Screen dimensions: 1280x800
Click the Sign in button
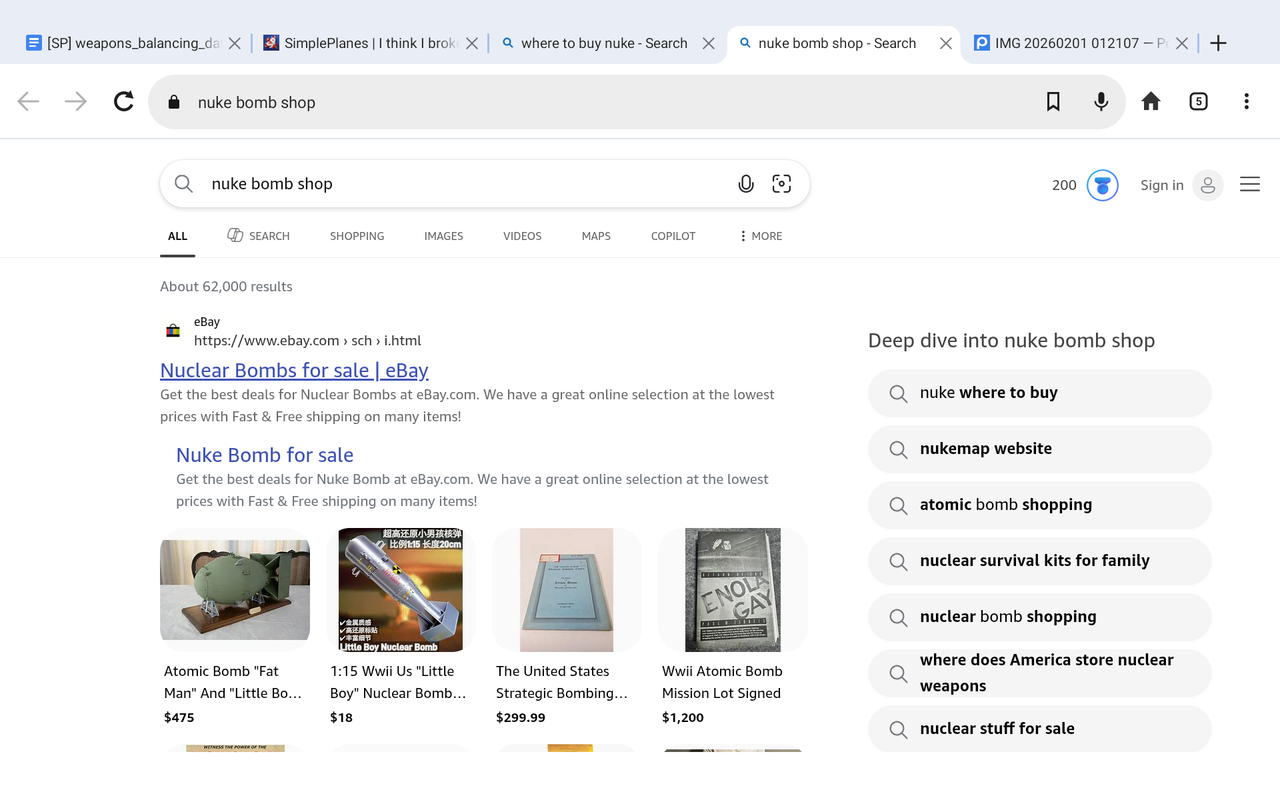1181,185
